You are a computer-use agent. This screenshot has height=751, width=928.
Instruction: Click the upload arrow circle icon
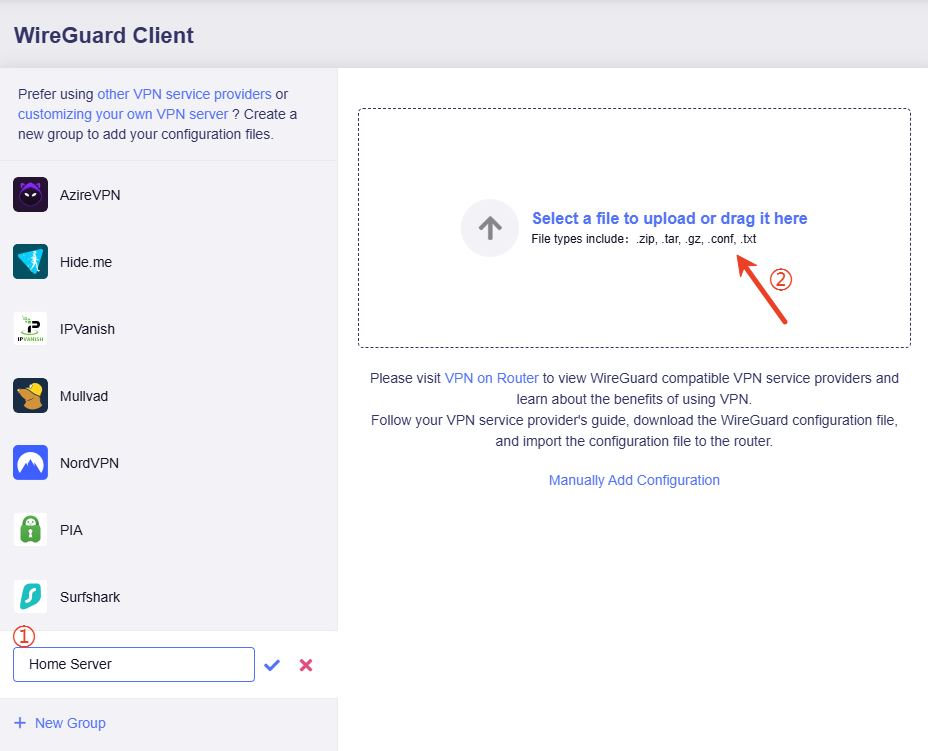(490, 228)
